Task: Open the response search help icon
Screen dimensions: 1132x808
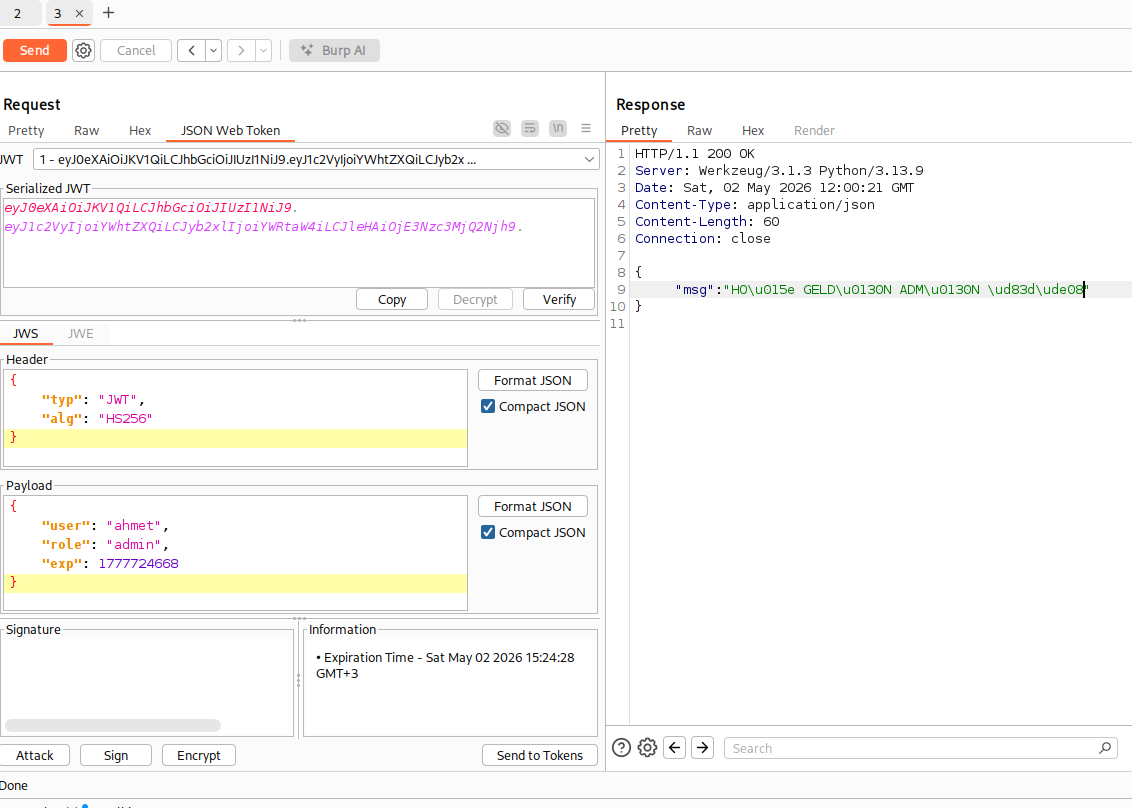Action: coord(621,748)
